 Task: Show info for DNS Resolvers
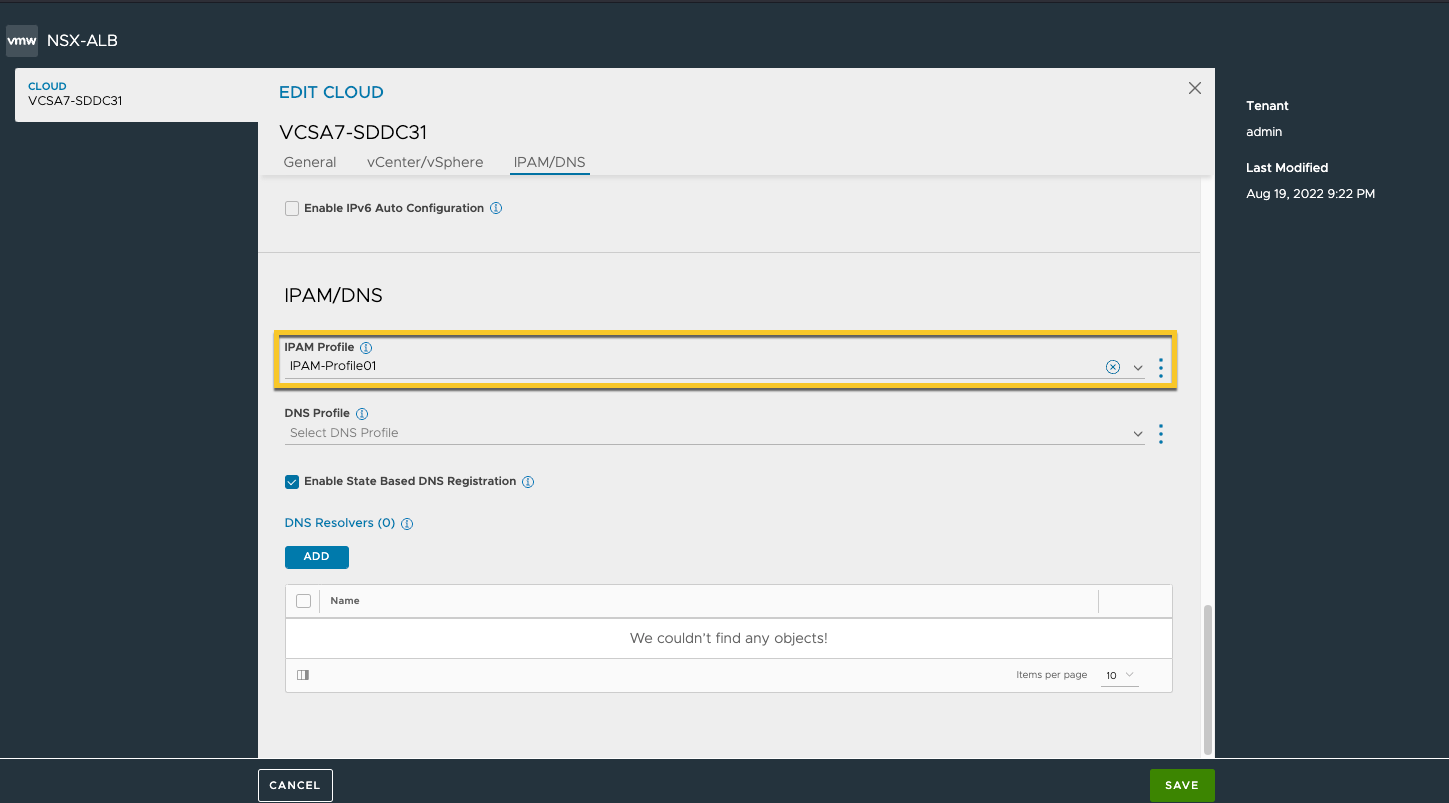click(407, 524)
